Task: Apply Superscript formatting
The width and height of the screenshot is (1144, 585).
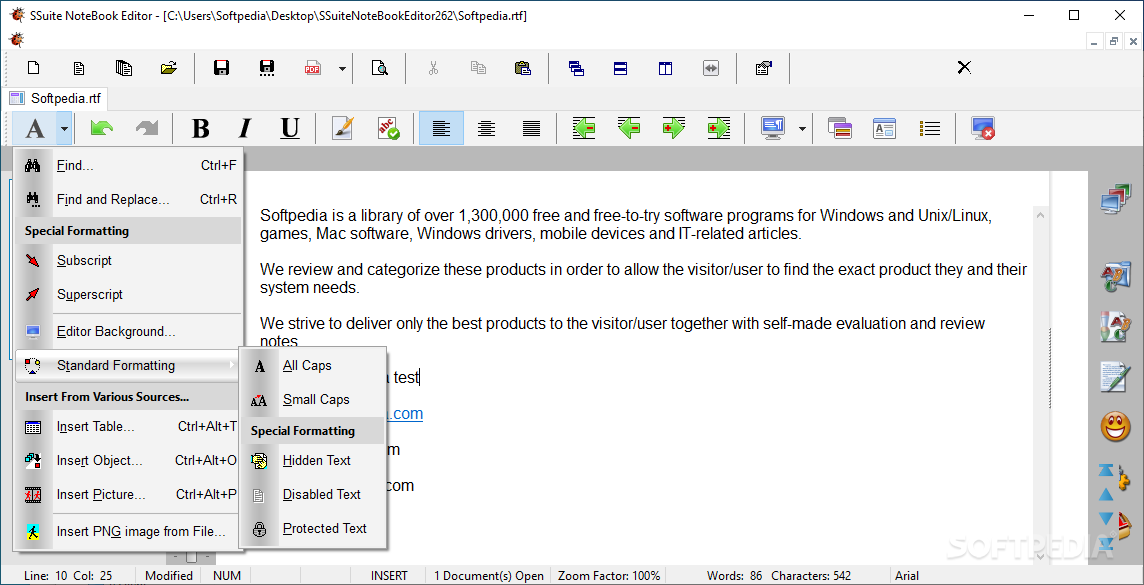Action: pyautogui.click(x=128, y=295)
